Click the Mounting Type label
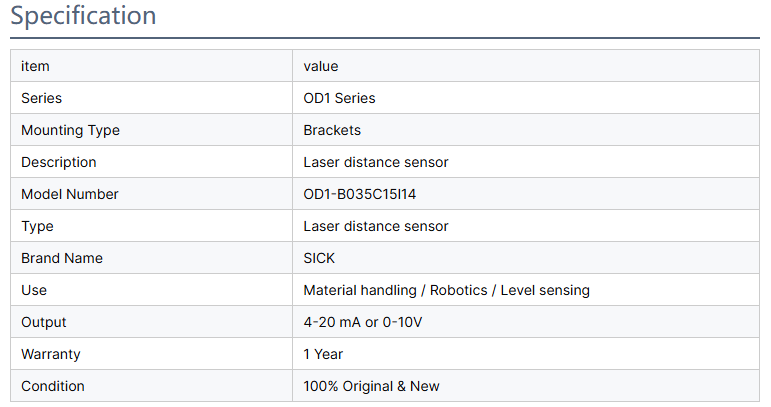This screenshot has height=407, width=771. coord(70,130)
